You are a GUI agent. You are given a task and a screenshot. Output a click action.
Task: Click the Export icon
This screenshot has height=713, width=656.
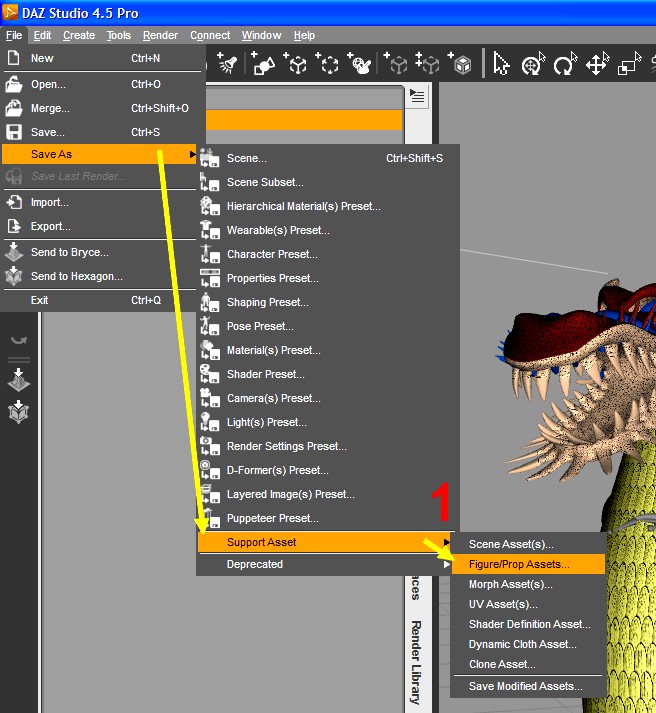click(x=14, y=226)
